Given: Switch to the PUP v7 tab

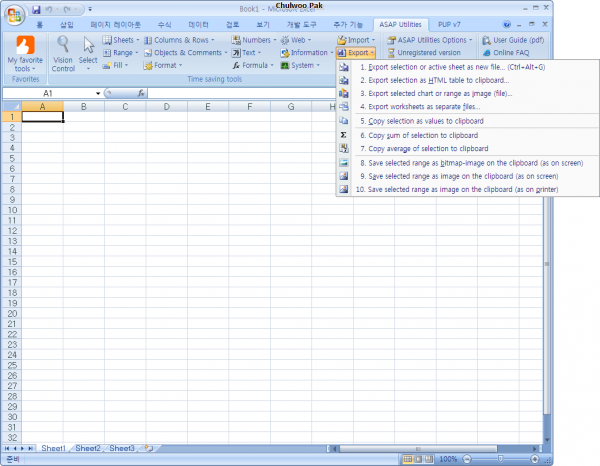Looking at the screenshot, I should pyautogui.click(x=449, y=24).
